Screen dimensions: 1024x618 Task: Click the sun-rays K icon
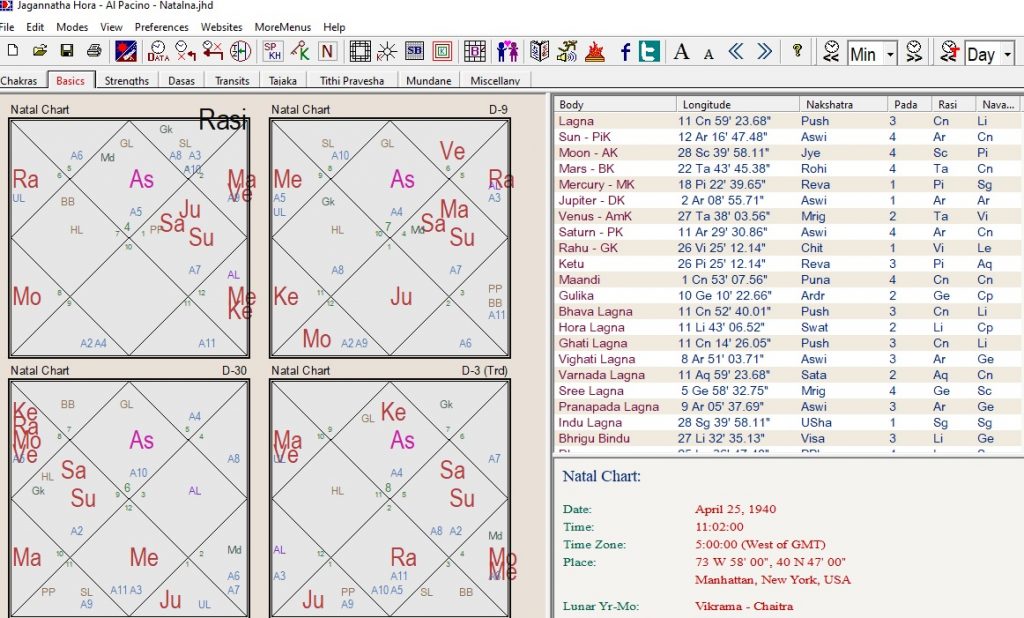pyautogui.click(x=387, y=51)
